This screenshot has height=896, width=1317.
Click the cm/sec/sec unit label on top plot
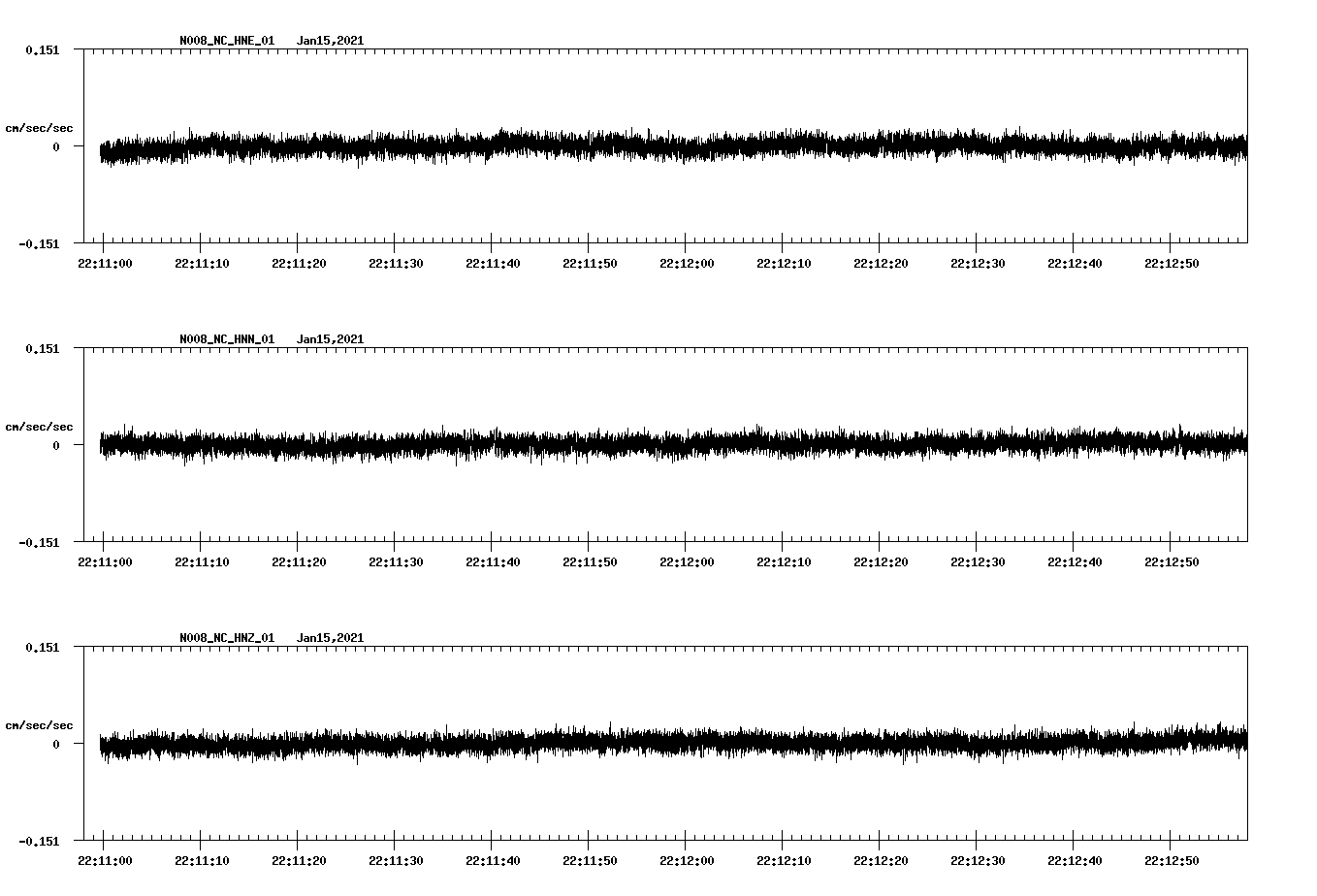coord(40,127)
